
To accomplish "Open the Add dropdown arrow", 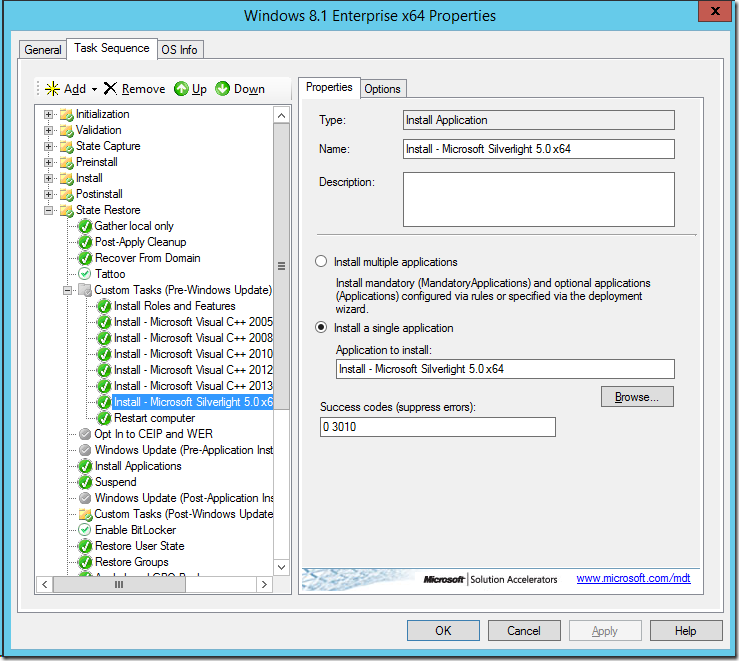I will tap(94, 89).
